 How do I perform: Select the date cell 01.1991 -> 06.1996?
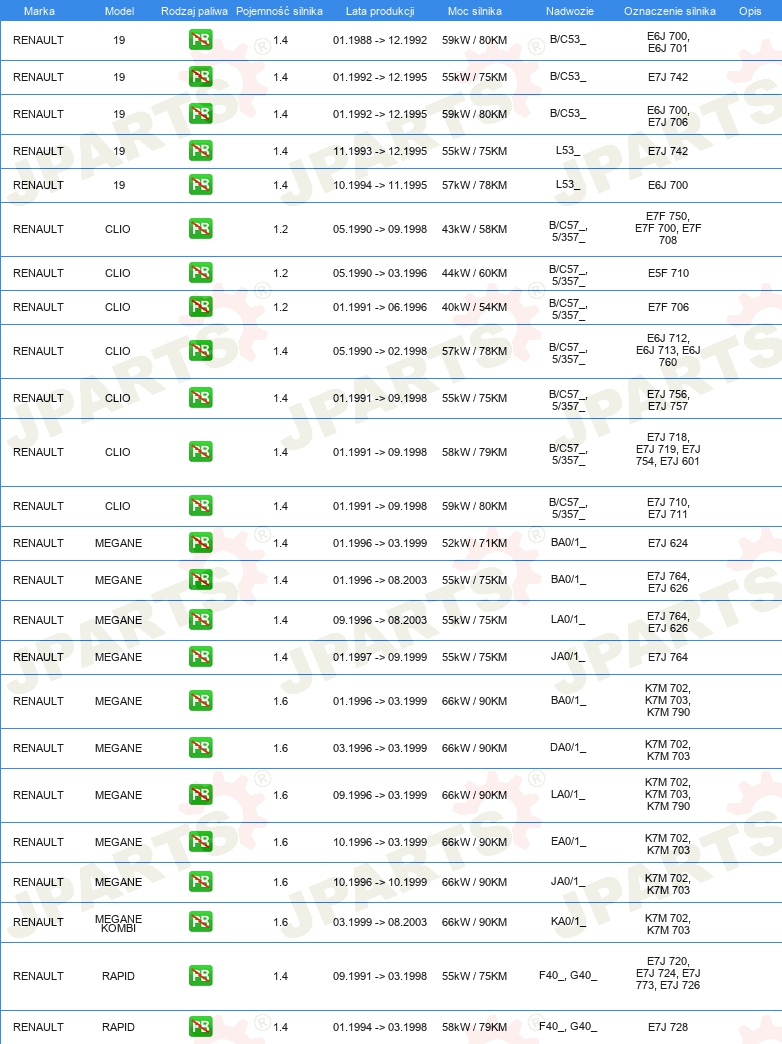(380, 307)
